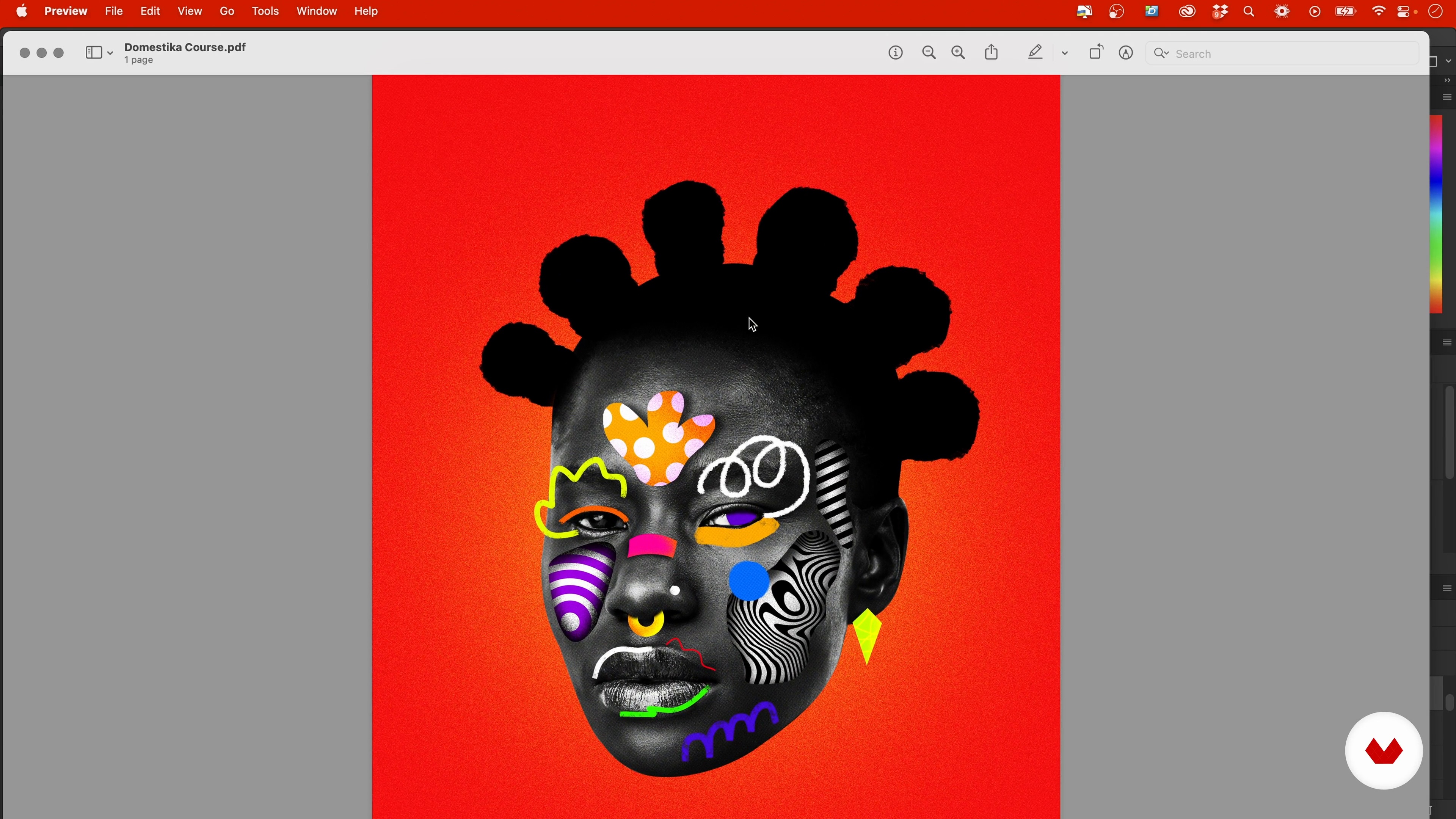Click the Search field
Viewport: 1456px width, 819px height.
[x=1283, y=54]
